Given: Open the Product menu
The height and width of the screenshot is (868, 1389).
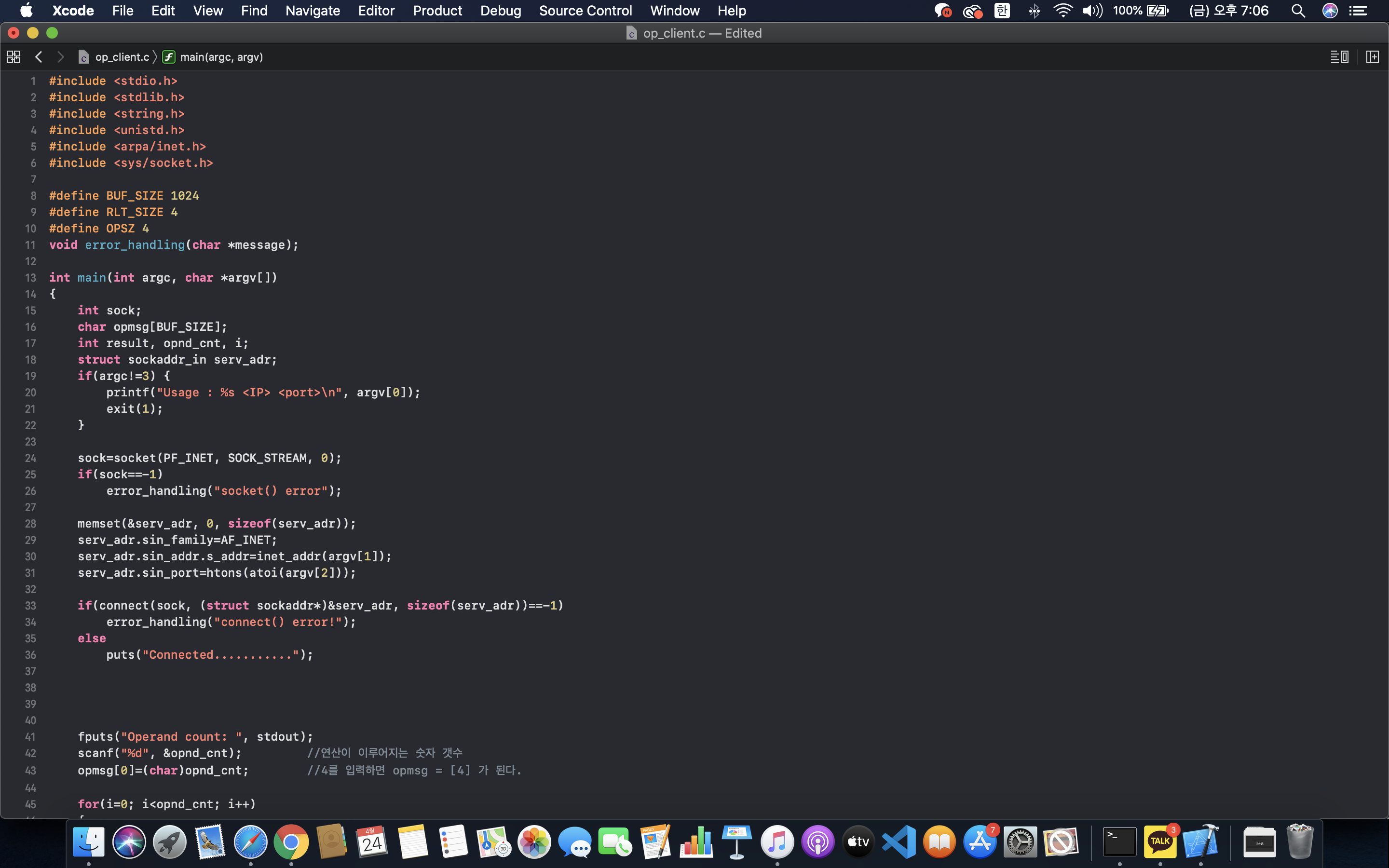Looking at the screenshot, I should pyautogui.click(x=437, y=10).
